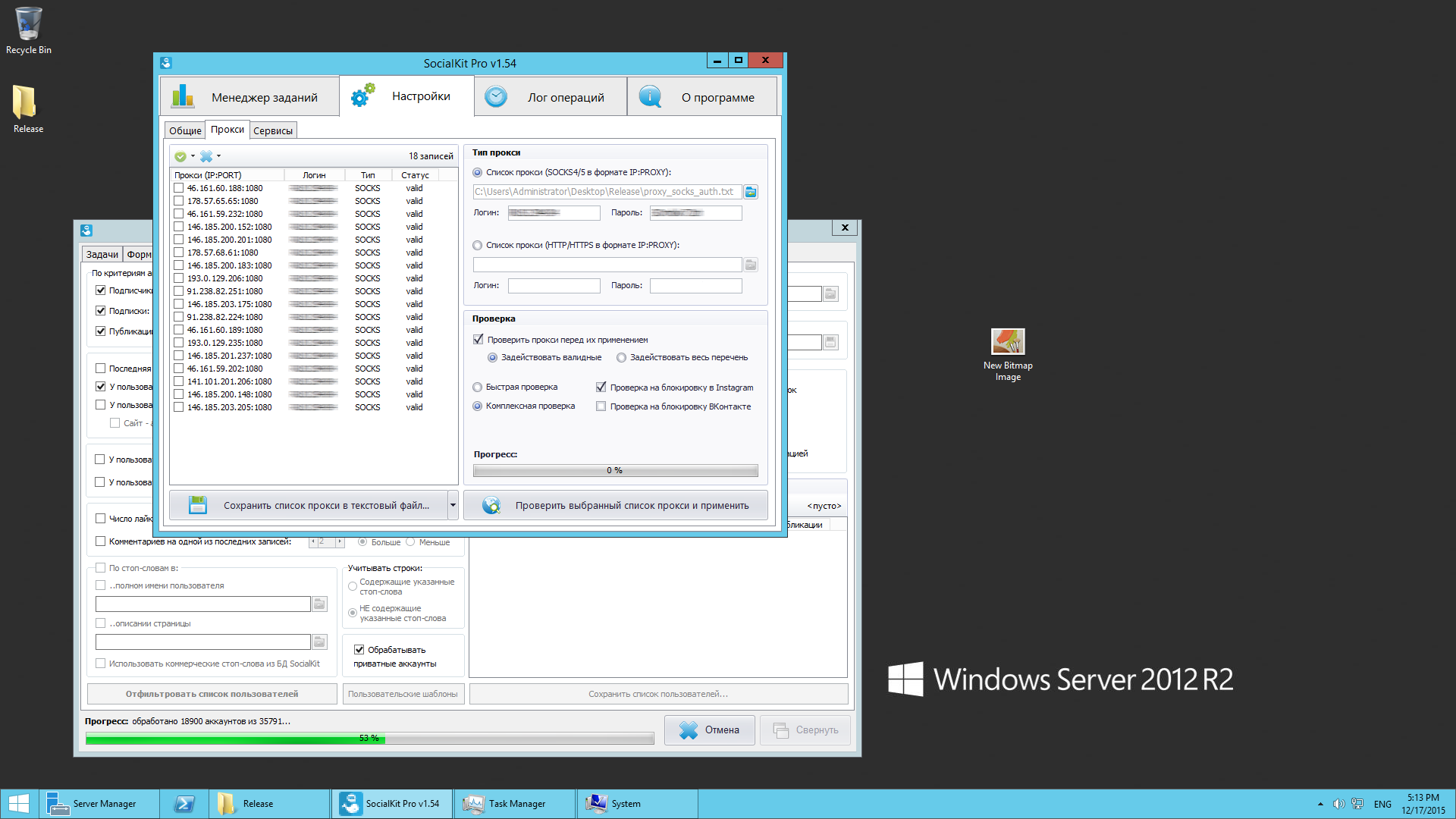The height and width of the screenshot is (819, 1456).
Task: Click green account processing progress bar 53 %
Action: [x=369, y=738]
